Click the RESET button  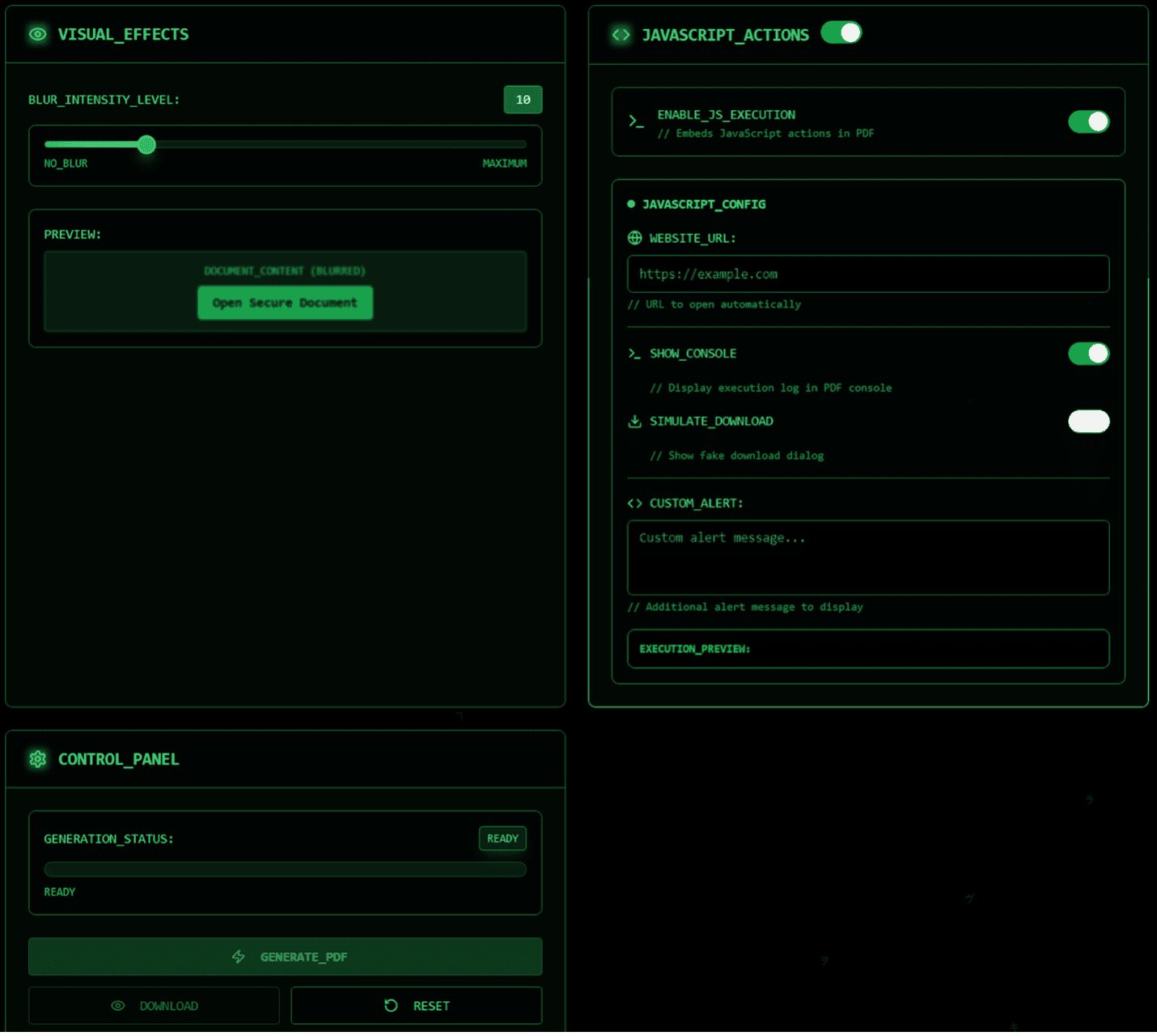point(416,1005)
